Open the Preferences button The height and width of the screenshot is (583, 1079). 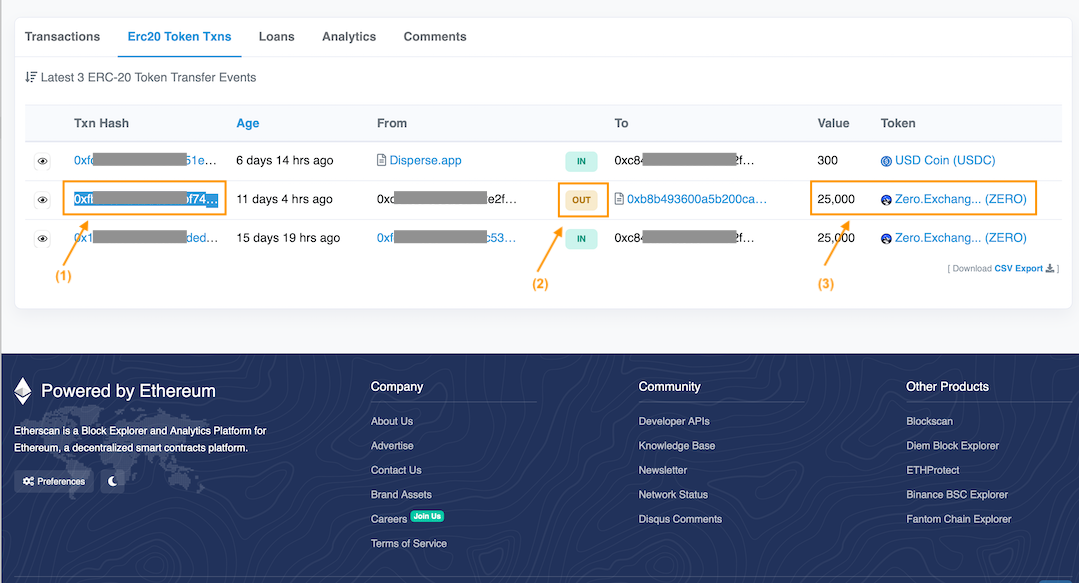[x=54, y=481]
